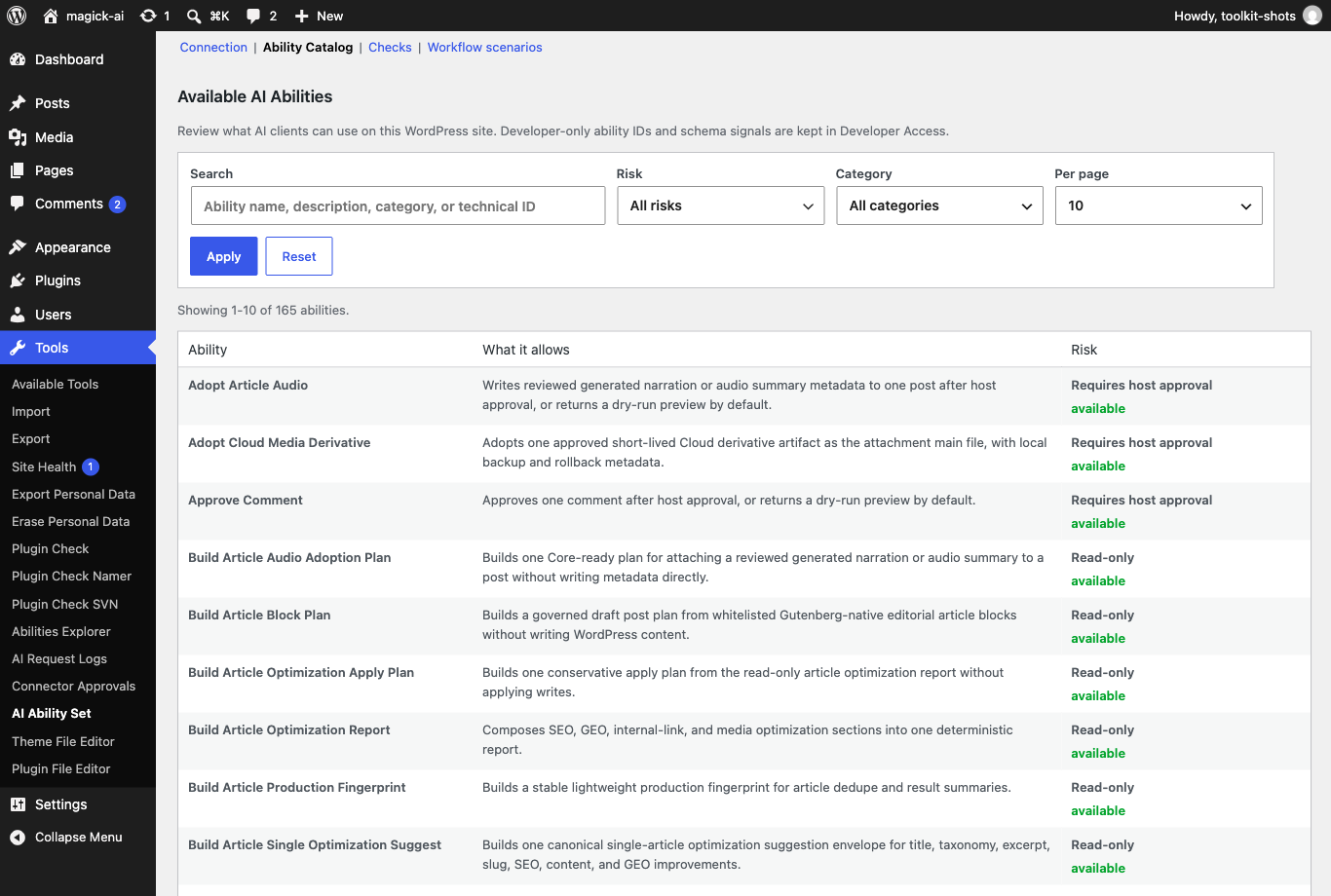Click the Adopt Article Audio ability name

click(x=247, y=385)
